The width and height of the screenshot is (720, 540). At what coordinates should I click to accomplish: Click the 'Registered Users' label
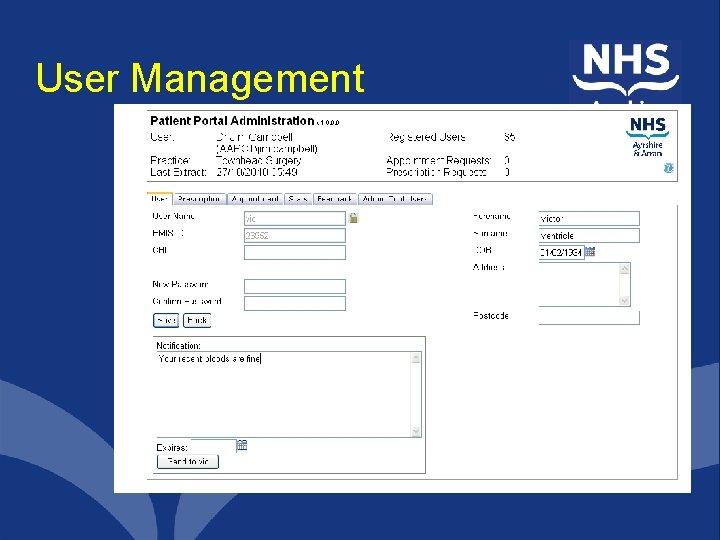click(427, 137)
